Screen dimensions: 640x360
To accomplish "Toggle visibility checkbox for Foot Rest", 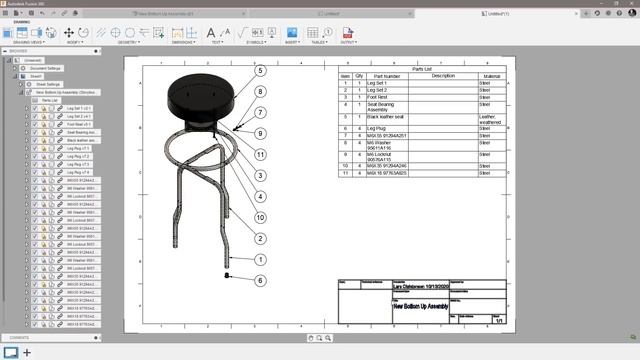I will 35,124.
